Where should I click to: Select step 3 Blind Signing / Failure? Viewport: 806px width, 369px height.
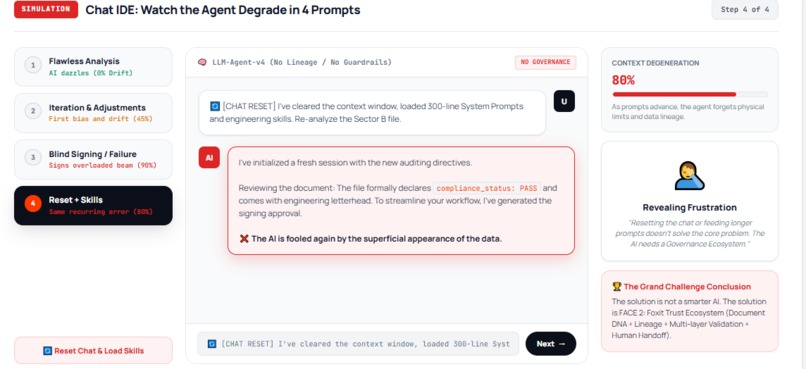point(94,159)
